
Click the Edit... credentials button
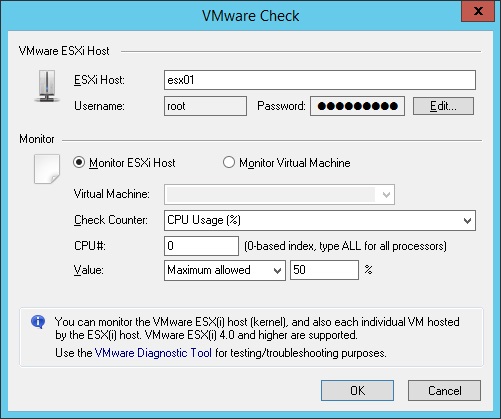pyautogui.click(x=443, y=106)
